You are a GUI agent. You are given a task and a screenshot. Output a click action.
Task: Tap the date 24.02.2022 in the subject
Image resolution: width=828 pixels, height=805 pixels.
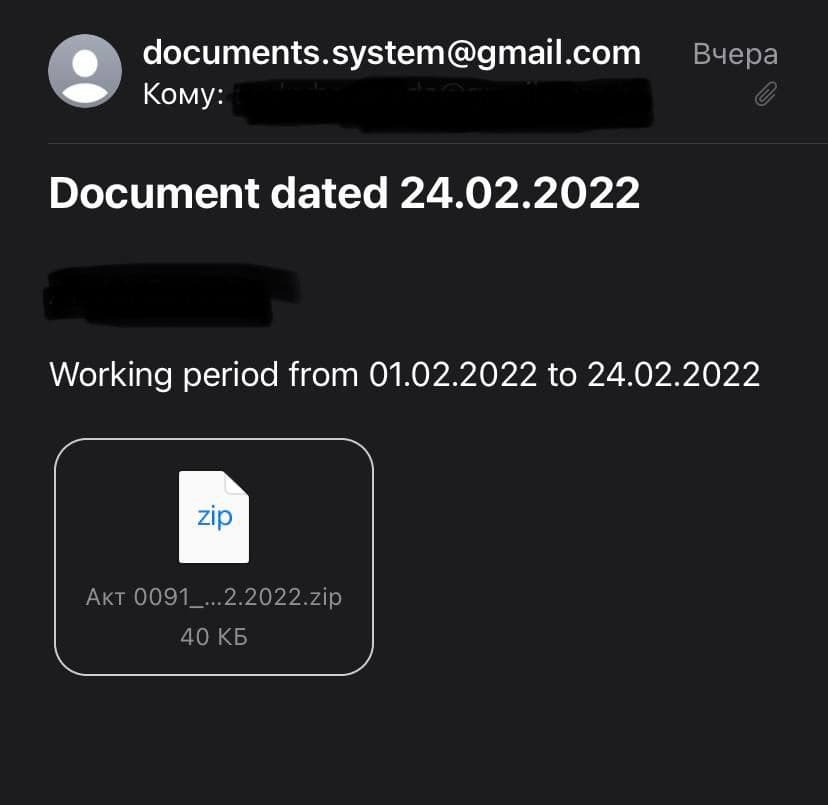point(520,193)
